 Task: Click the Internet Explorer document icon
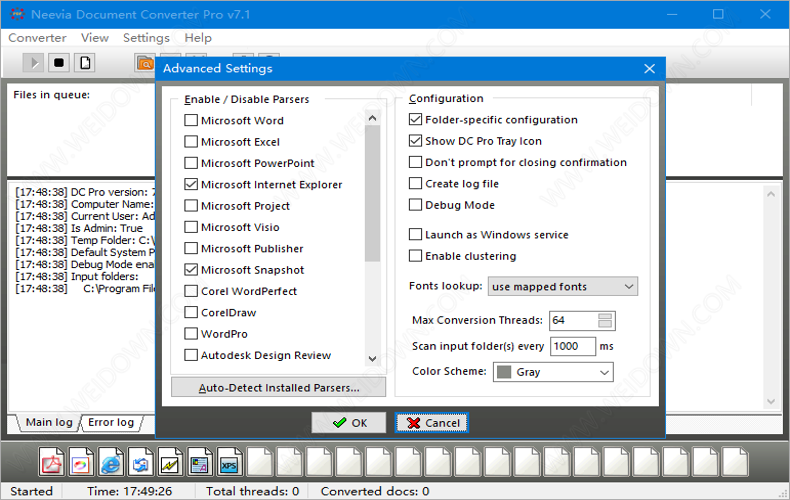click(110, 462)
